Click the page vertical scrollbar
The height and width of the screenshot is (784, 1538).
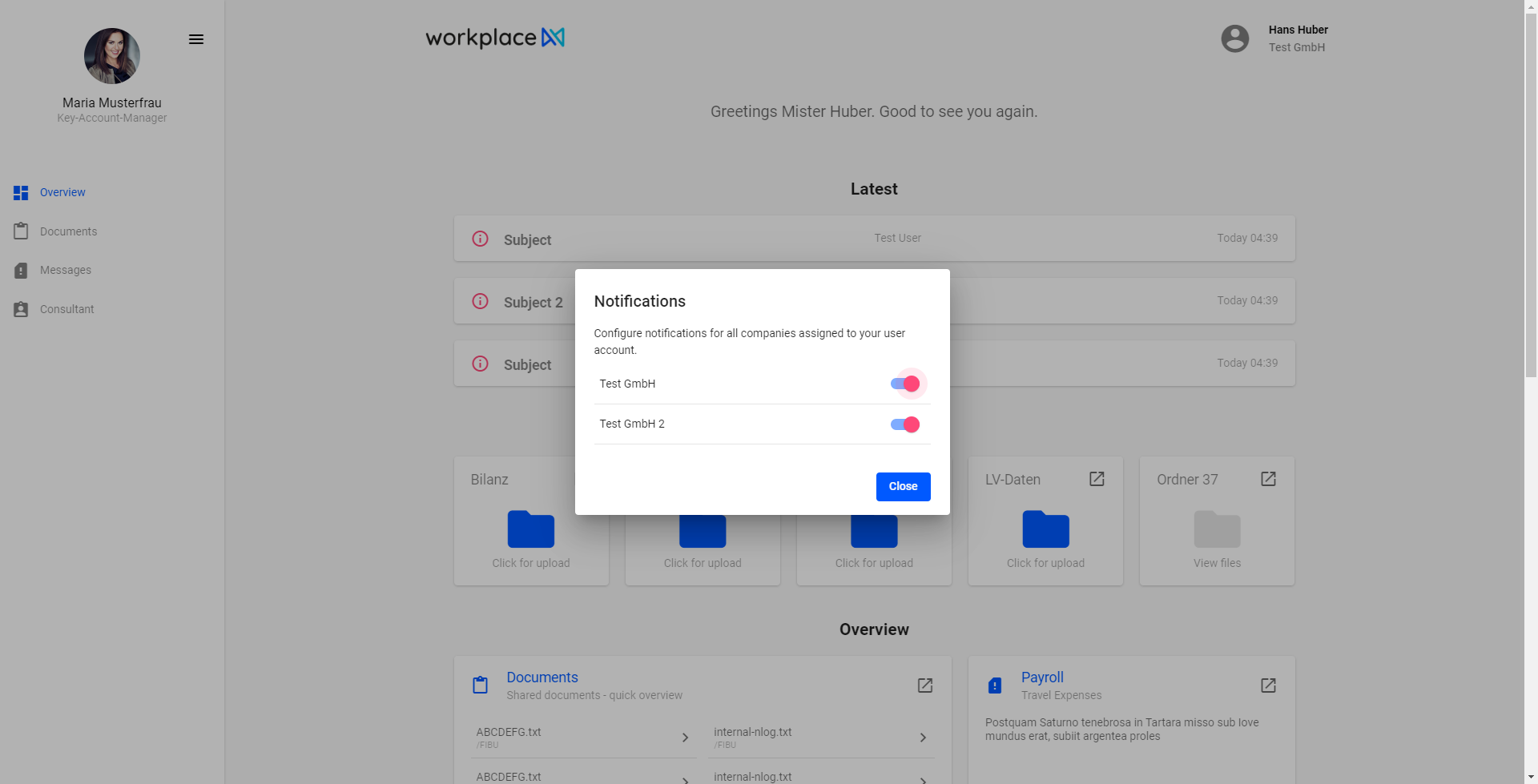1531,196
